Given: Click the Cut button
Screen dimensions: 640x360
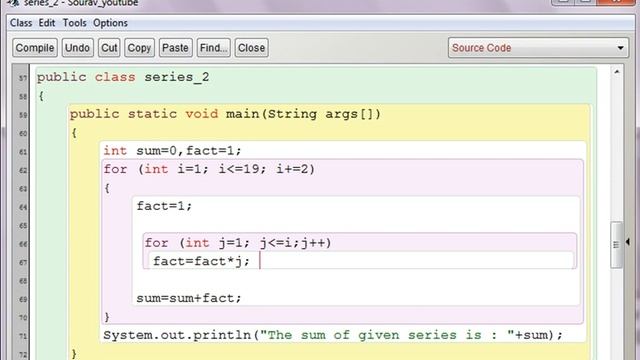Looking at the screenshot, I should pyautogui.click(x=109, y=48).
